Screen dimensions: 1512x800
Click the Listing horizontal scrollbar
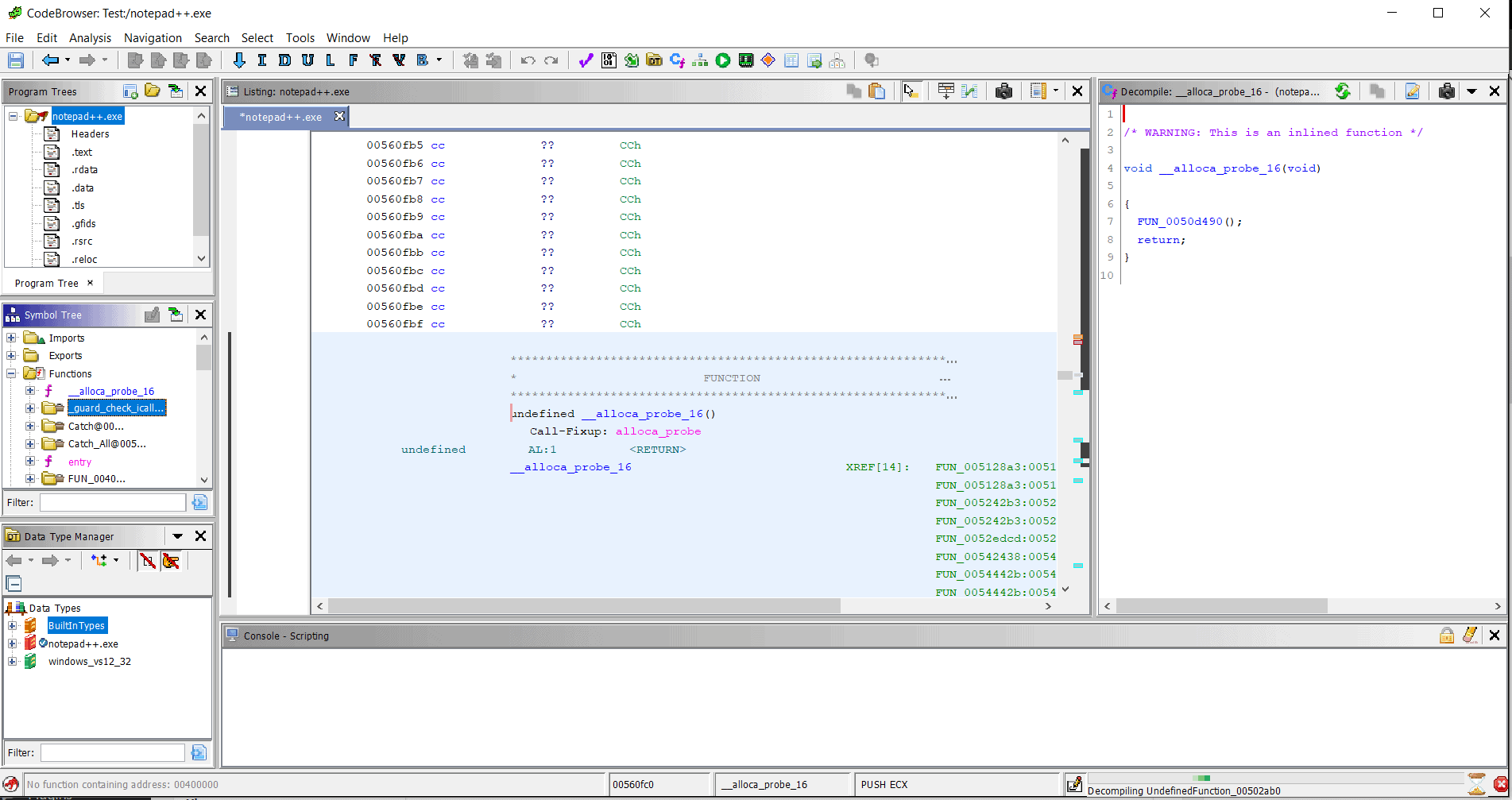584,606
